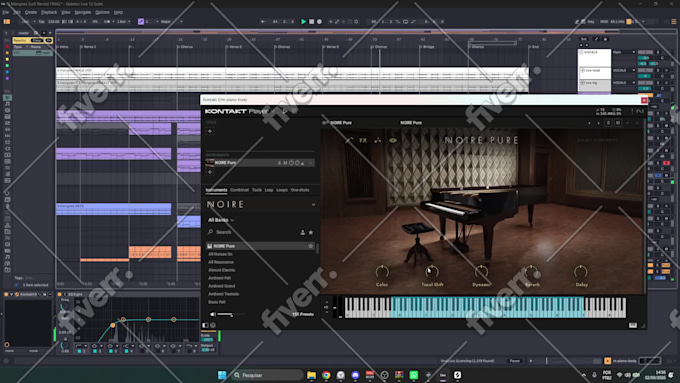Click the preview speaker icon
Image resolution: width=680 pixels, height=383 pixels.
212,314
